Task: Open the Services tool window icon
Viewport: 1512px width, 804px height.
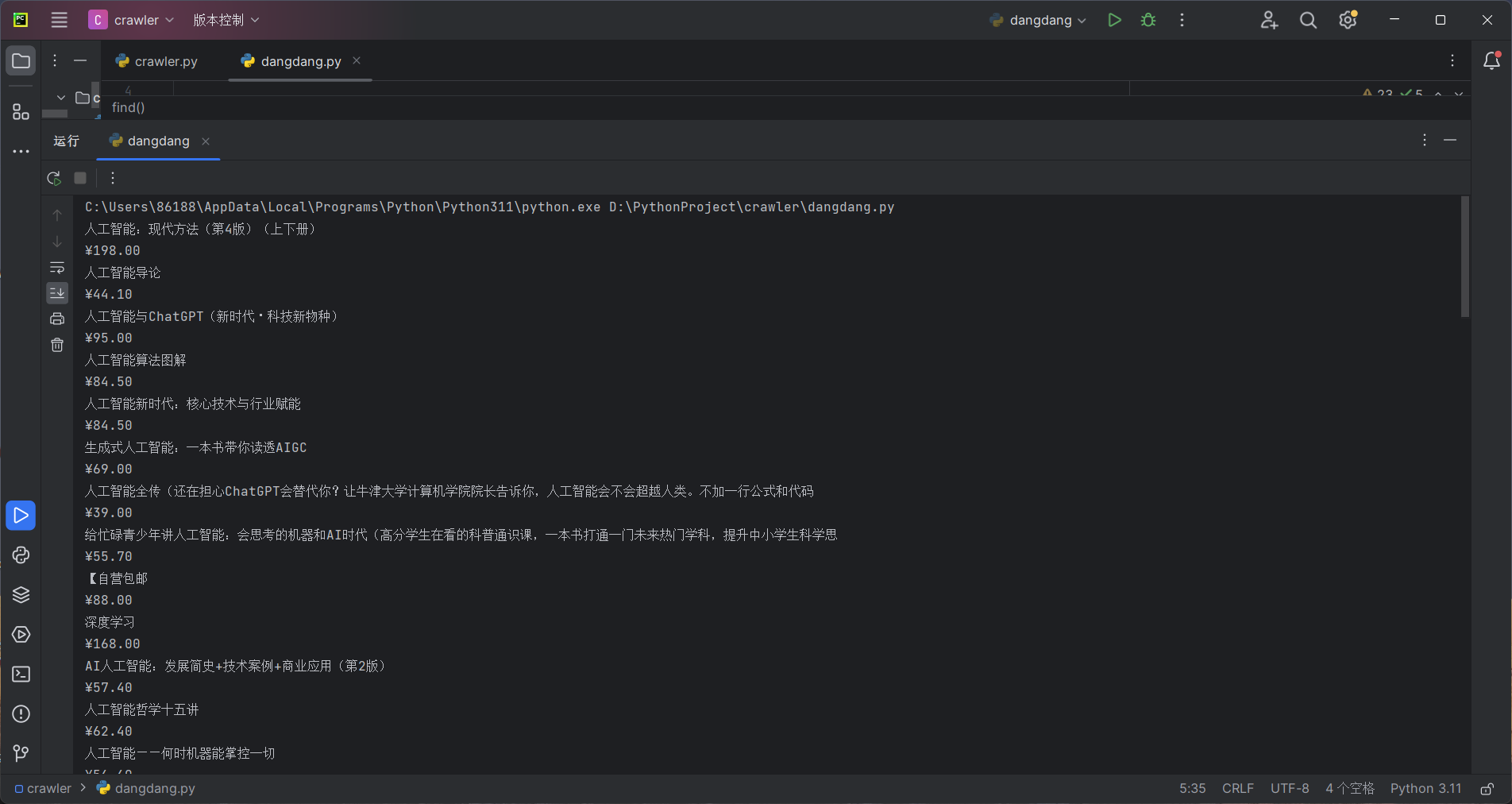Action: [21, 634]
